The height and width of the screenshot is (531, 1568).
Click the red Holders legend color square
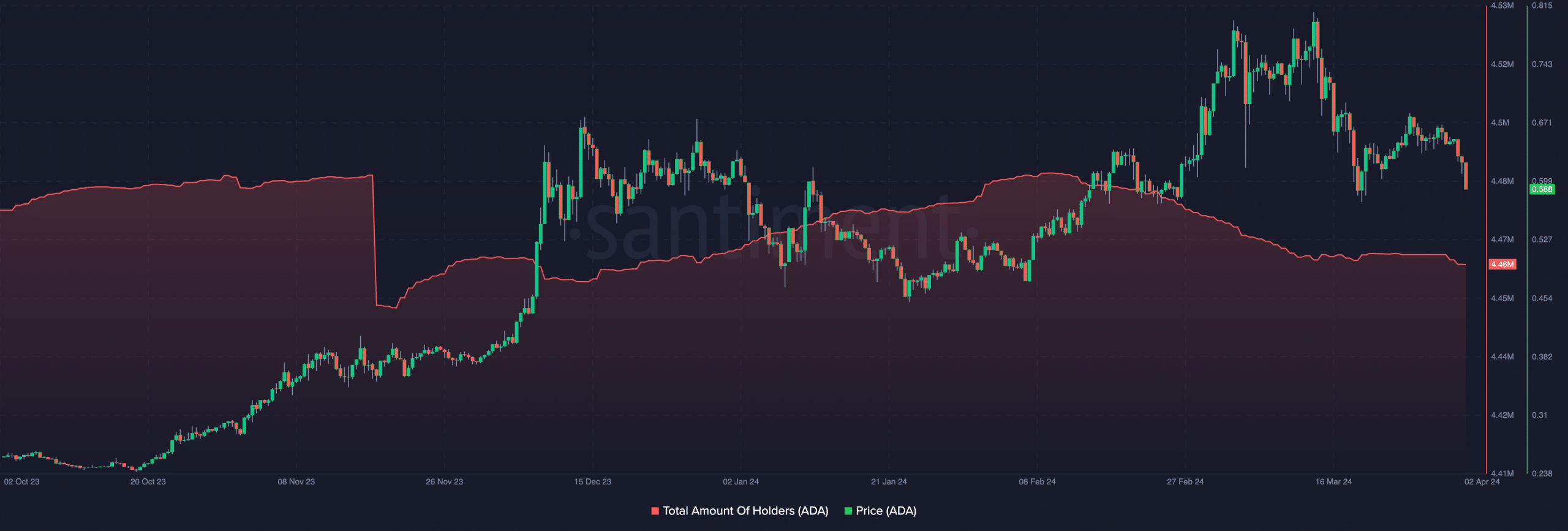(x=655, y=511)
